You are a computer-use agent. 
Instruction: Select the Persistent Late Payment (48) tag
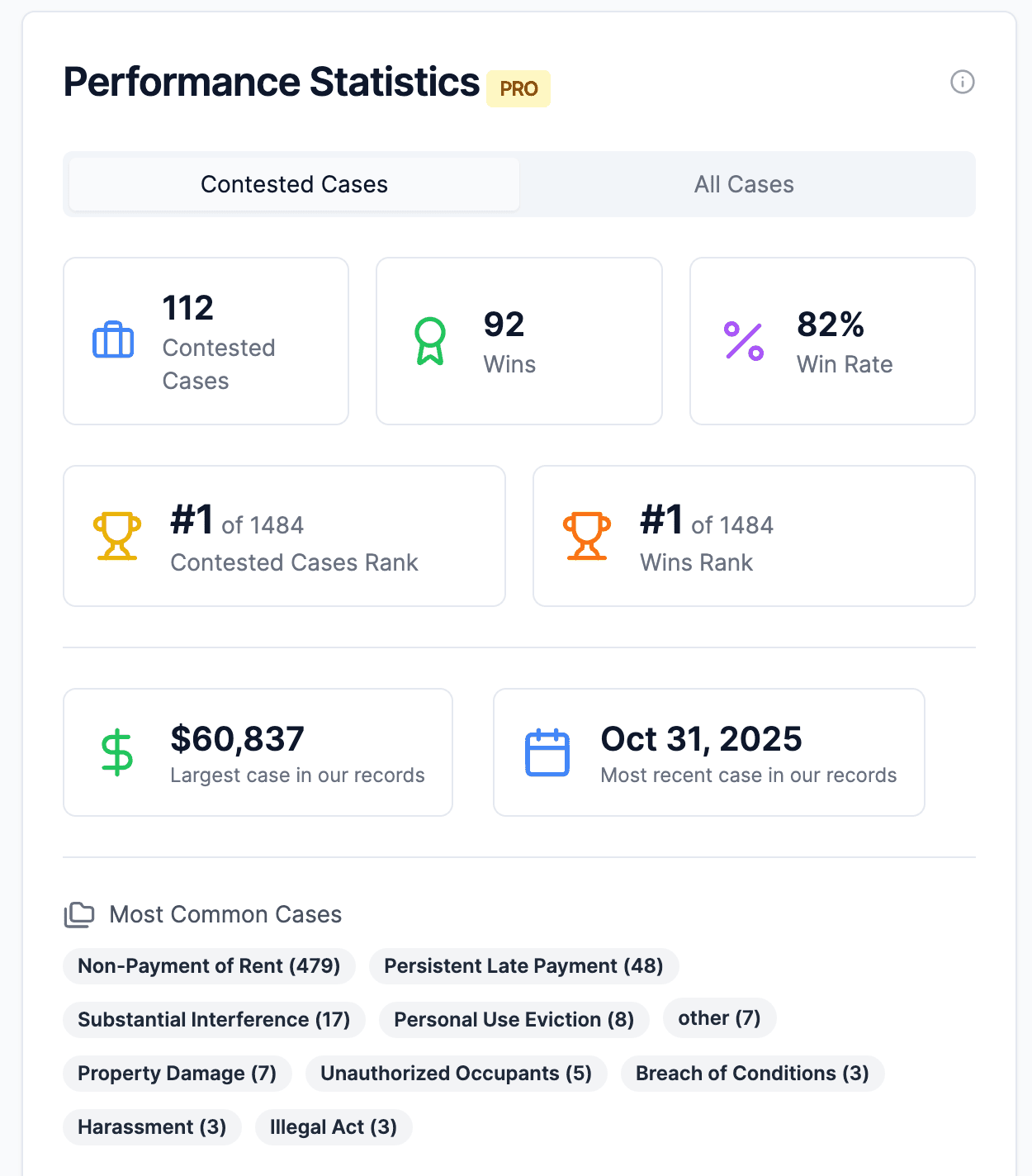pyautogui.click(x=523, y=966)
